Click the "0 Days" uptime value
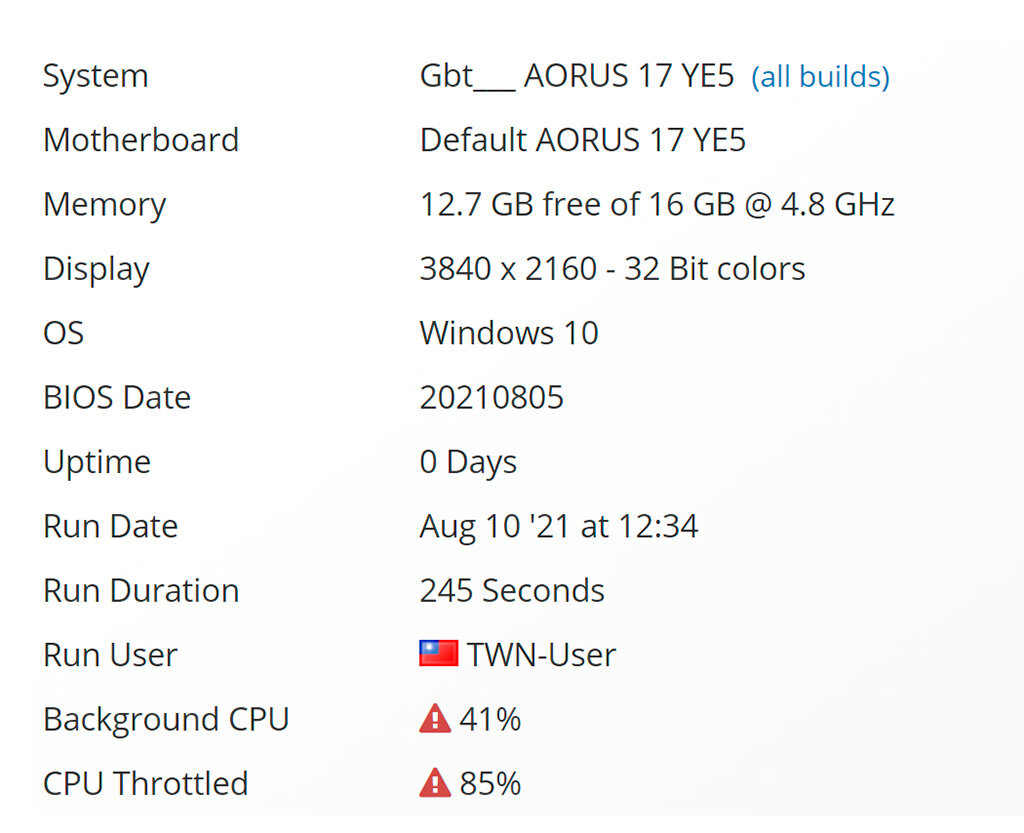1024x833 pixels. [468, 462]
